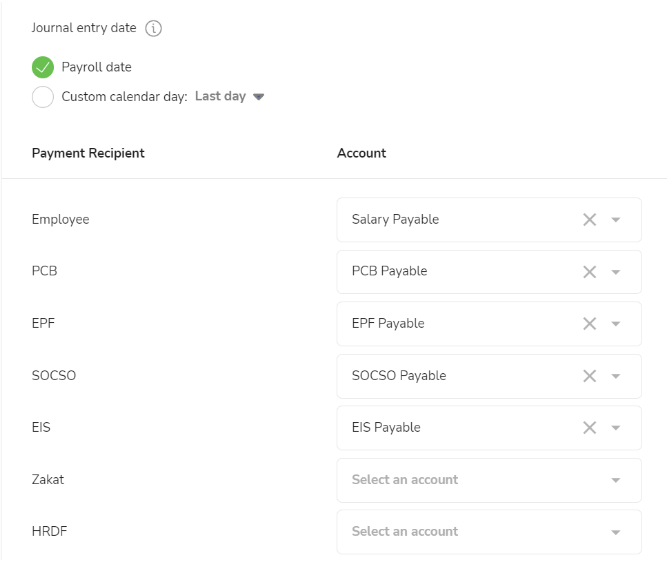This screenshot has height=586, width=667.
Task: Open the Last day calendar dropdown
Action: coord(258,97)
